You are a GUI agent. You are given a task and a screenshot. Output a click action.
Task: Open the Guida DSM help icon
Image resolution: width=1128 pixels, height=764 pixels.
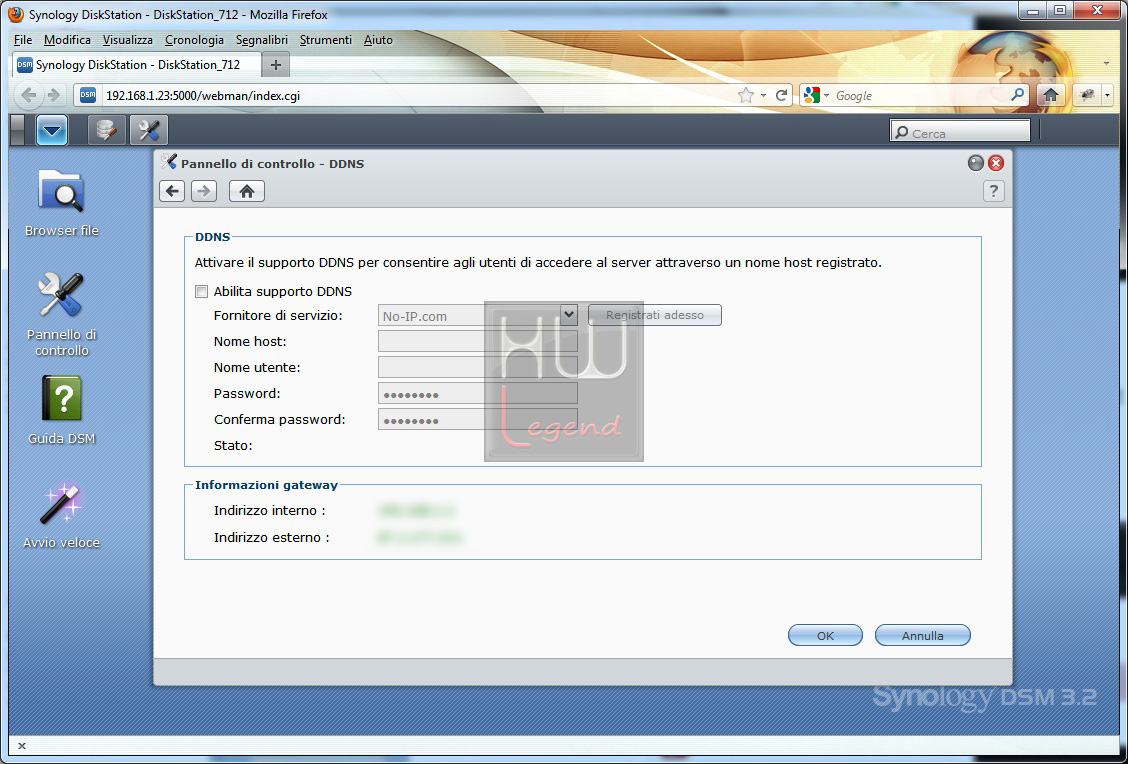(x=62, y=410)
